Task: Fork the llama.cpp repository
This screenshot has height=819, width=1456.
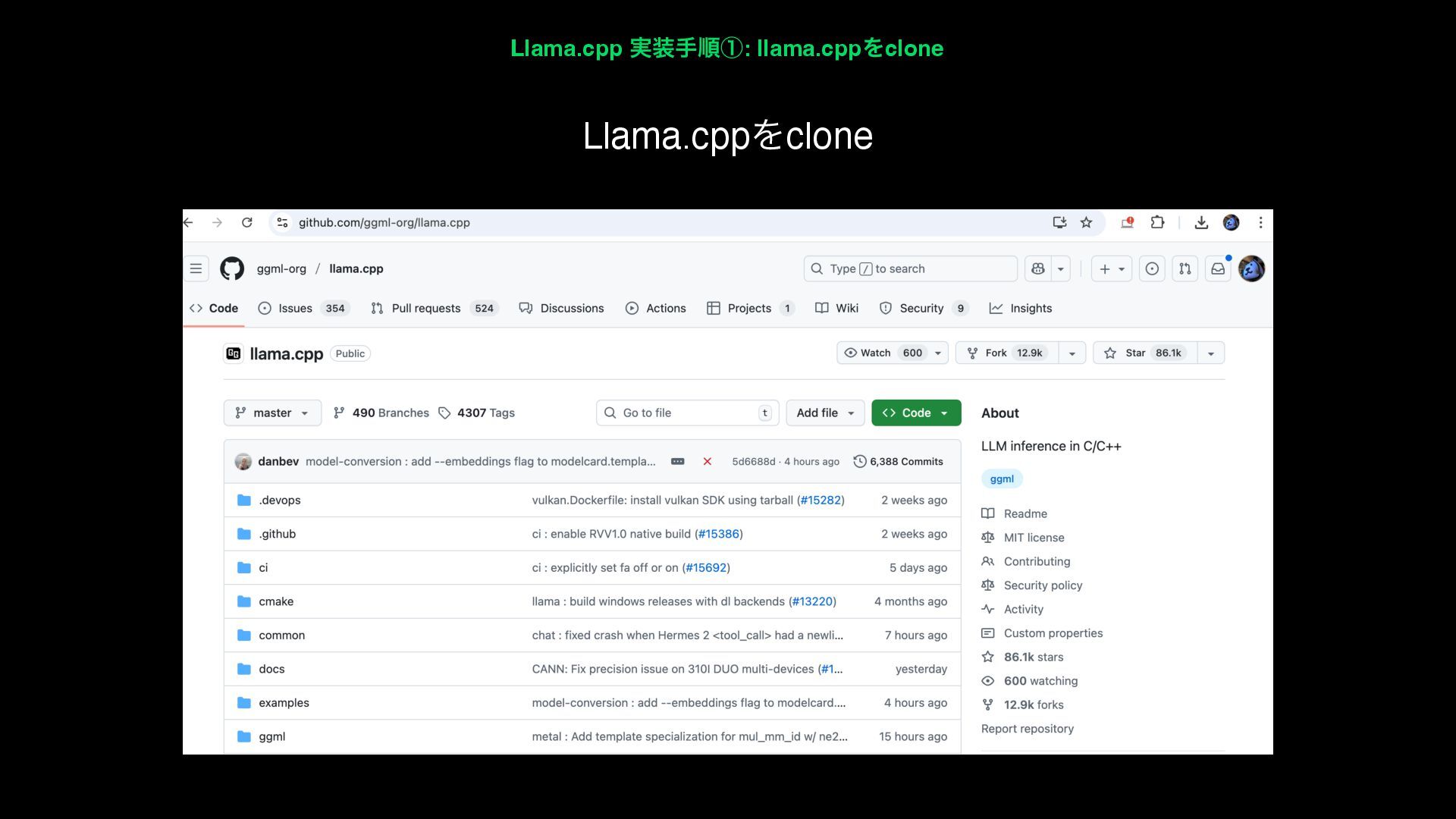Action: pyautogui.click(x=1007, y=353)
